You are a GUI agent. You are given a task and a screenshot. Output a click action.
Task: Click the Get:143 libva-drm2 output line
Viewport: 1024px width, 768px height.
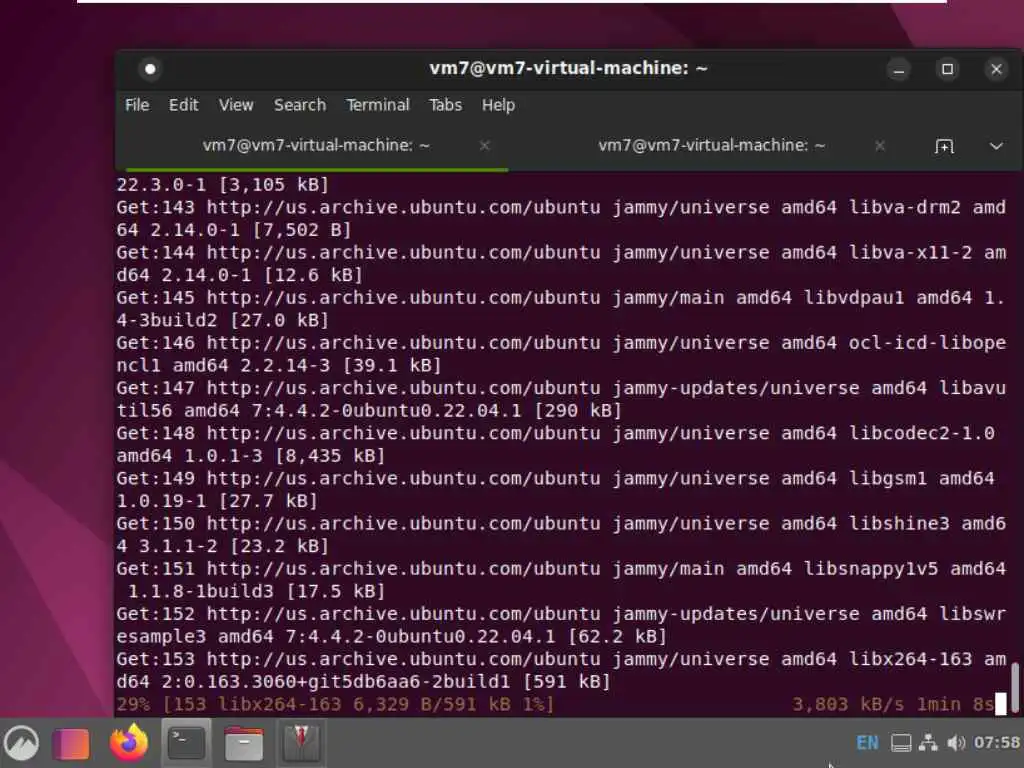click(561, 219)
